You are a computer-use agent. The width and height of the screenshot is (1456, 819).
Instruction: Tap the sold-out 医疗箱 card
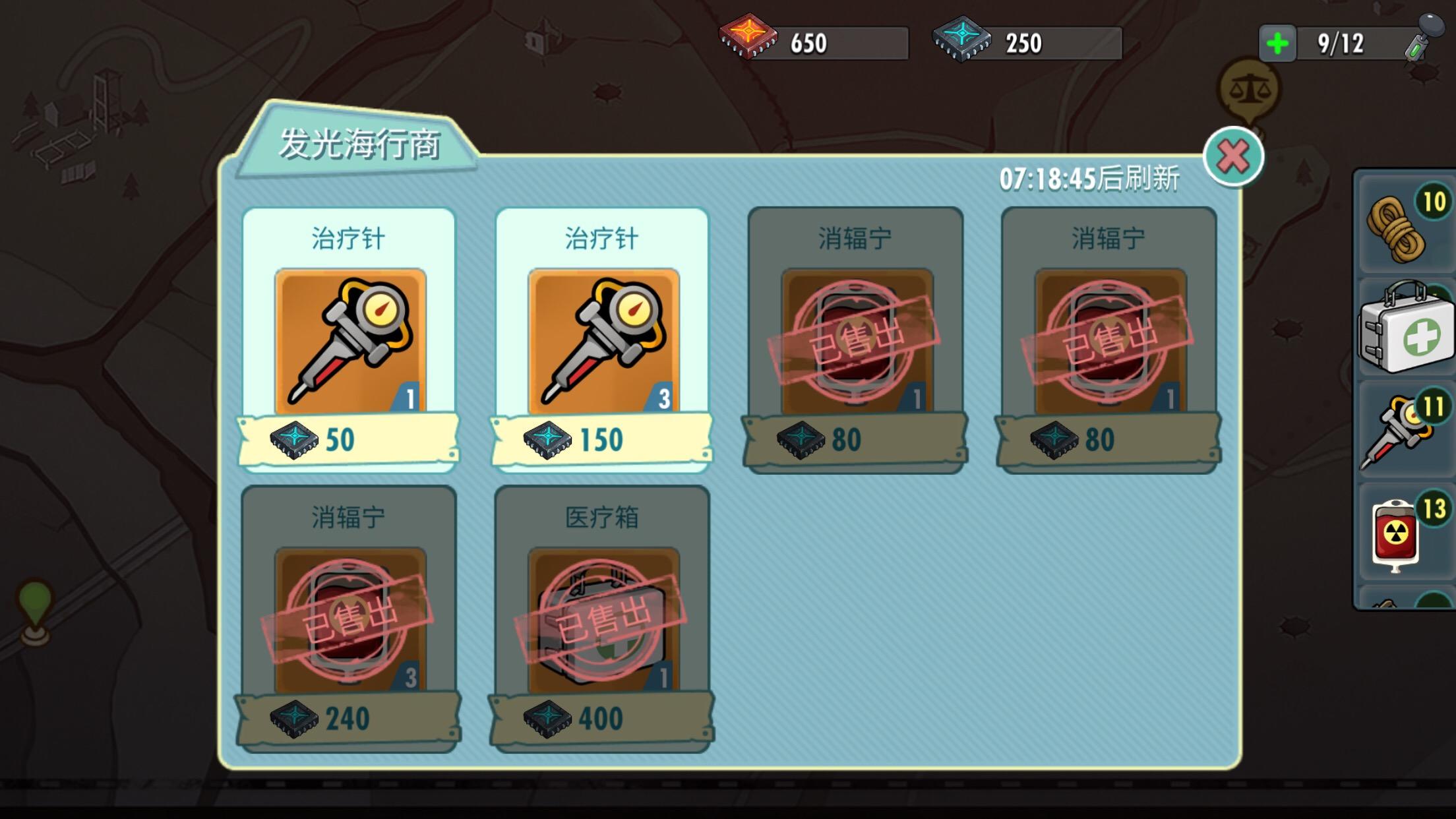tap(602, 619)
